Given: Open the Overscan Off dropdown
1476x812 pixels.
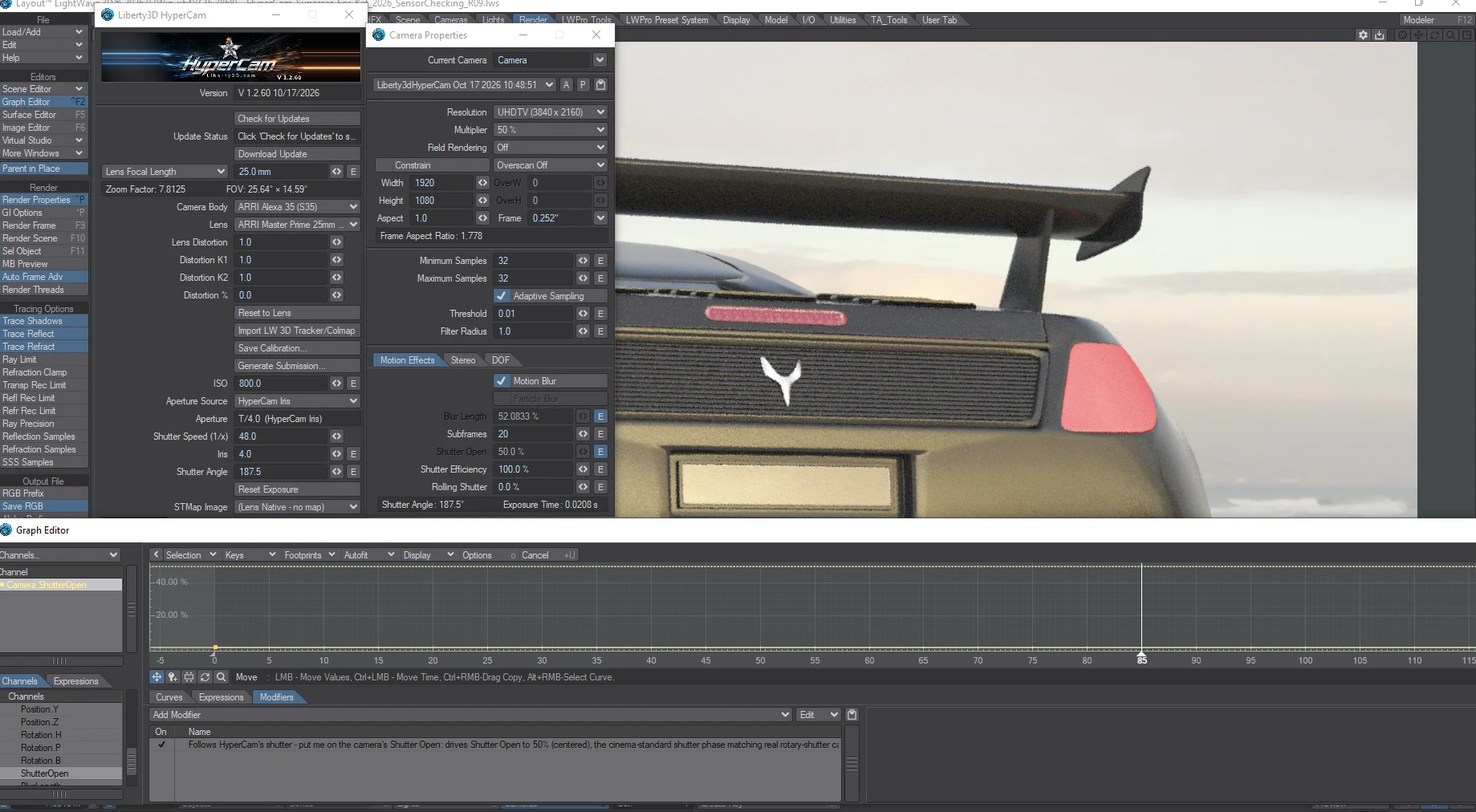Looking at the screenshot, I should pyautogui.click(x=550, y=165).
